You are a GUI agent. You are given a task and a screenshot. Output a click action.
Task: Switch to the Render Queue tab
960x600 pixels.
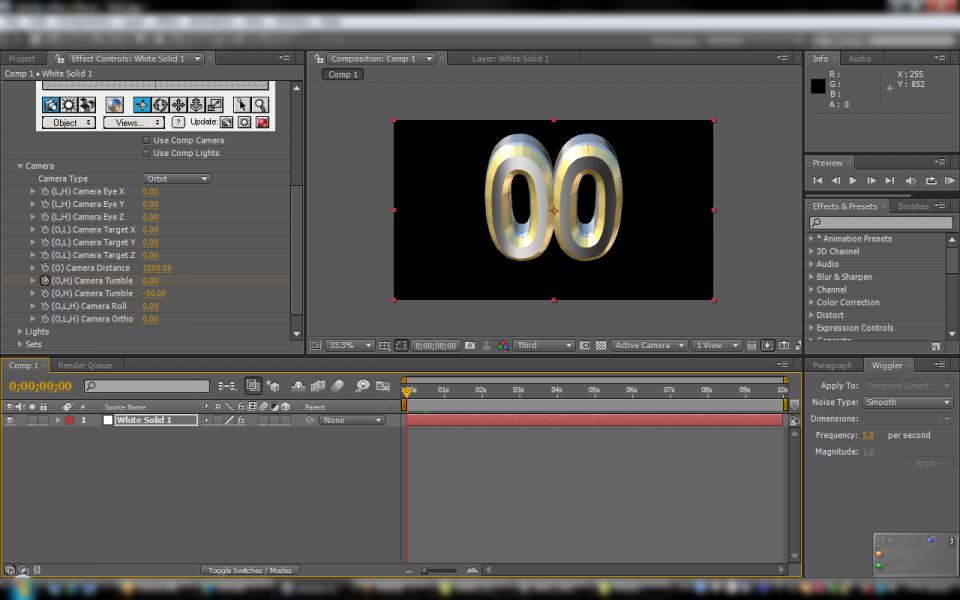coord(85,365)
